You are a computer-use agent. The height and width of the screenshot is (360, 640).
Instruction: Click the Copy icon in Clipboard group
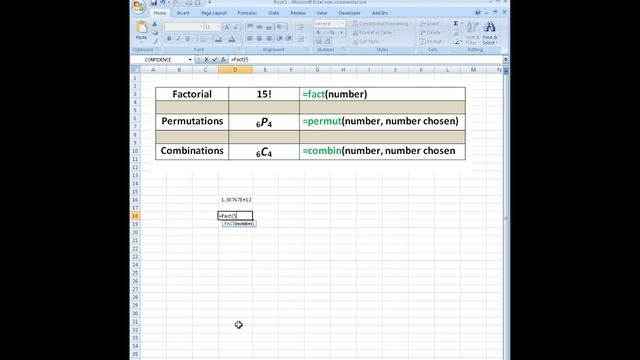(x=155, y=33)
